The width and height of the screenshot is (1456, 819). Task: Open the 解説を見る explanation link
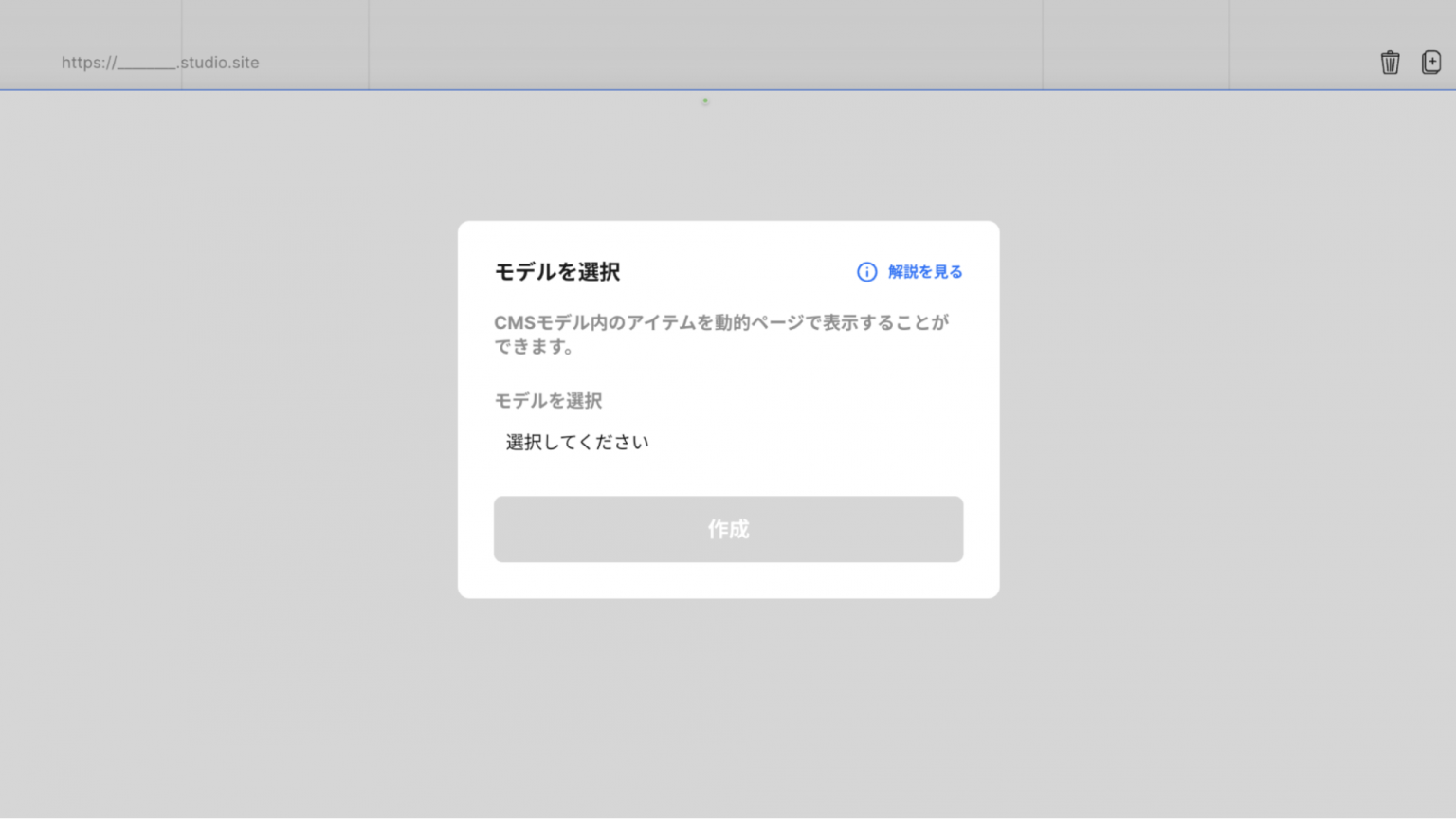(924, 272)
